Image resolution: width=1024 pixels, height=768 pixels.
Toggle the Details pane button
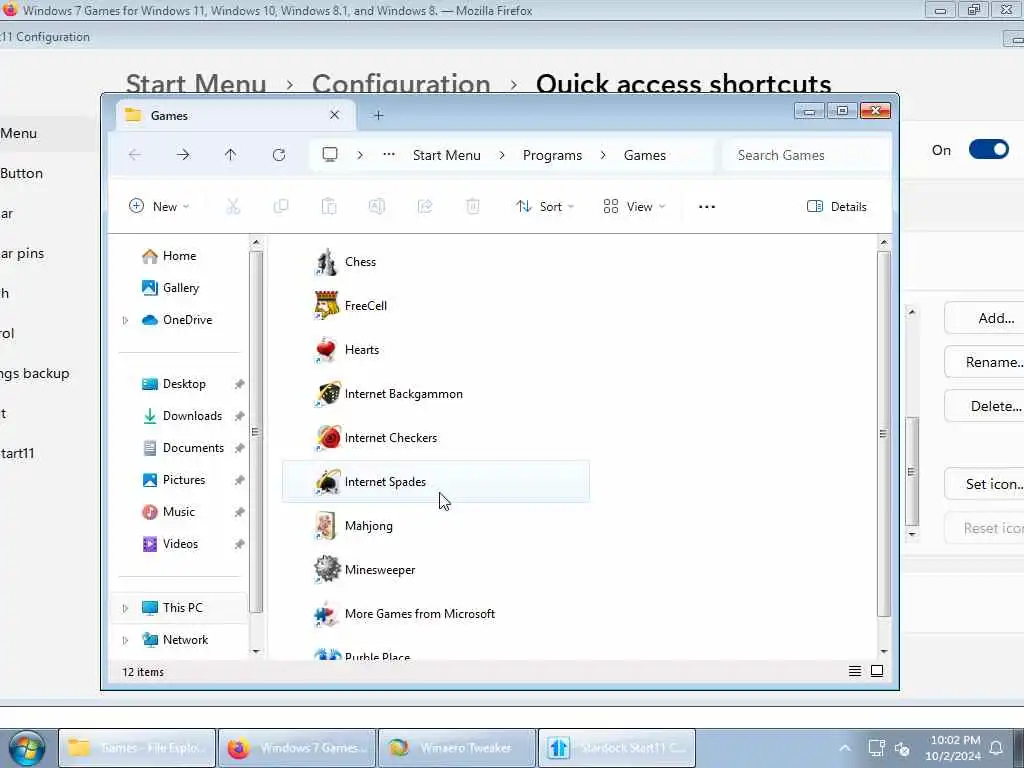[837, 206]
